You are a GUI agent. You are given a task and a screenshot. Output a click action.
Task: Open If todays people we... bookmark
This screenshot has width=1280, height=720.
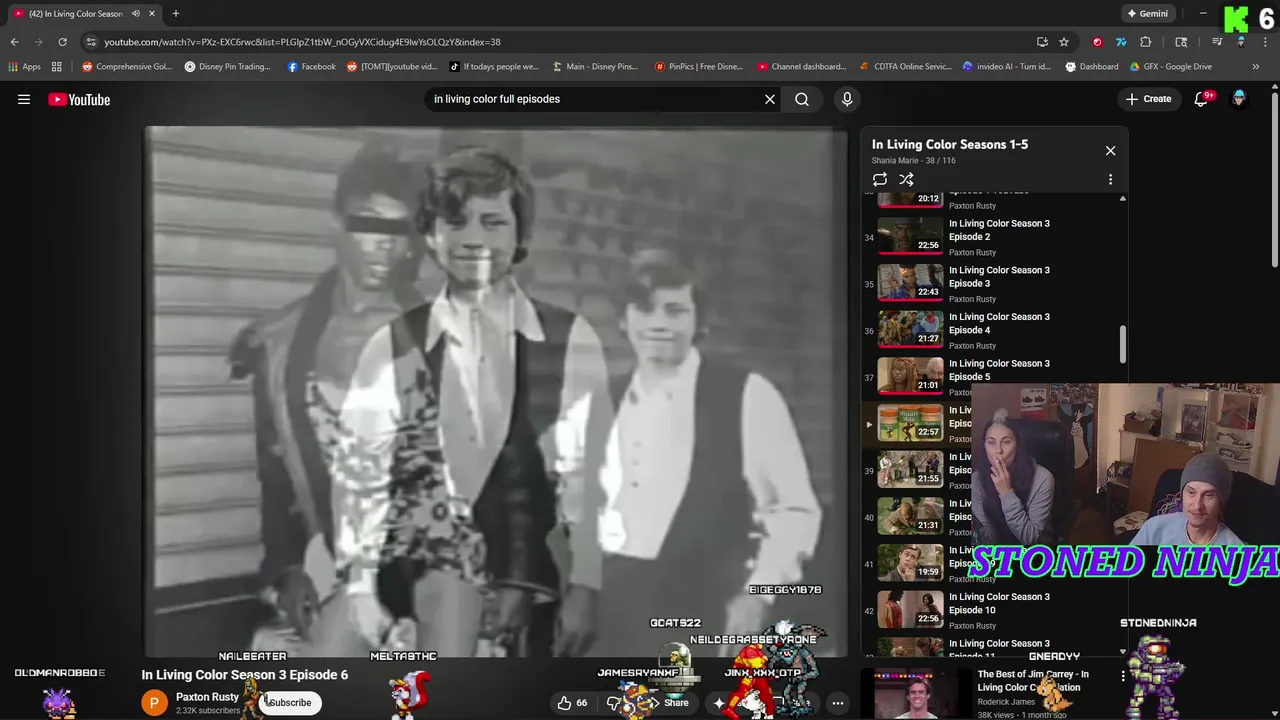(x=494, y=67)
